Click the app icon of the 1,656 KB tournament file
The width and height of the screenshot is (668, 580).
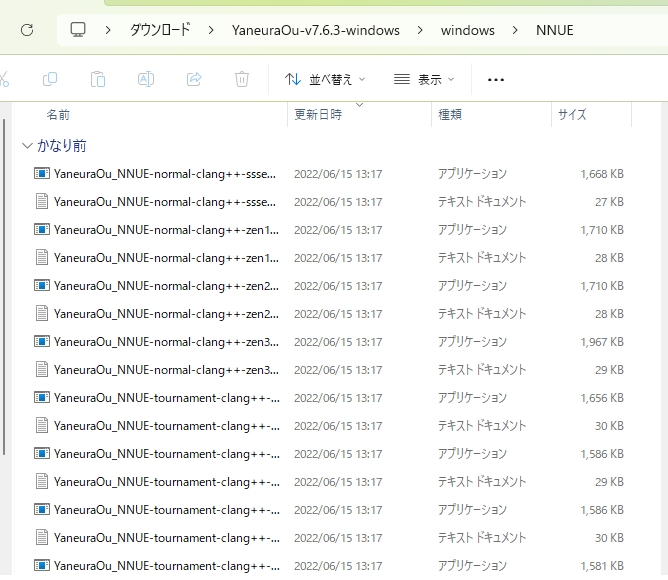coord(42,398)
